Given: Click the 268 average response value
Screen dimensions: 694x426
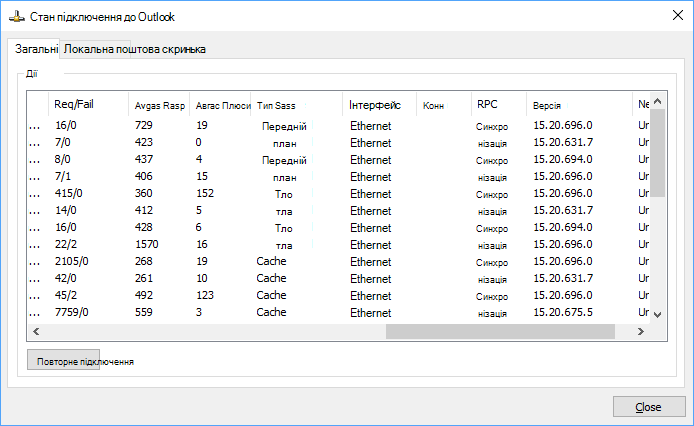Looking at the screenshot, I should point(144,261).
